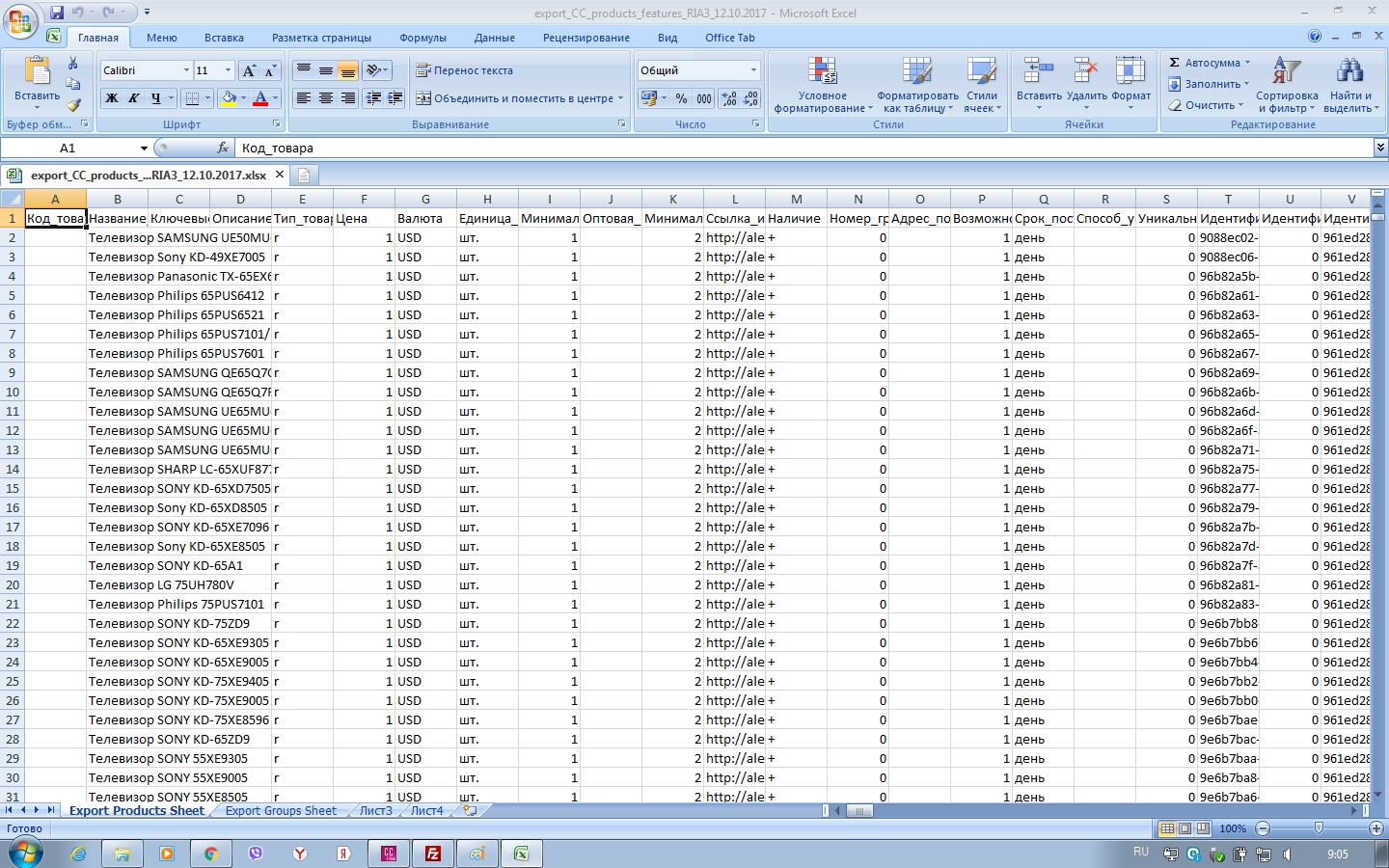Toggle italic (К) formatting

(134, 98)
